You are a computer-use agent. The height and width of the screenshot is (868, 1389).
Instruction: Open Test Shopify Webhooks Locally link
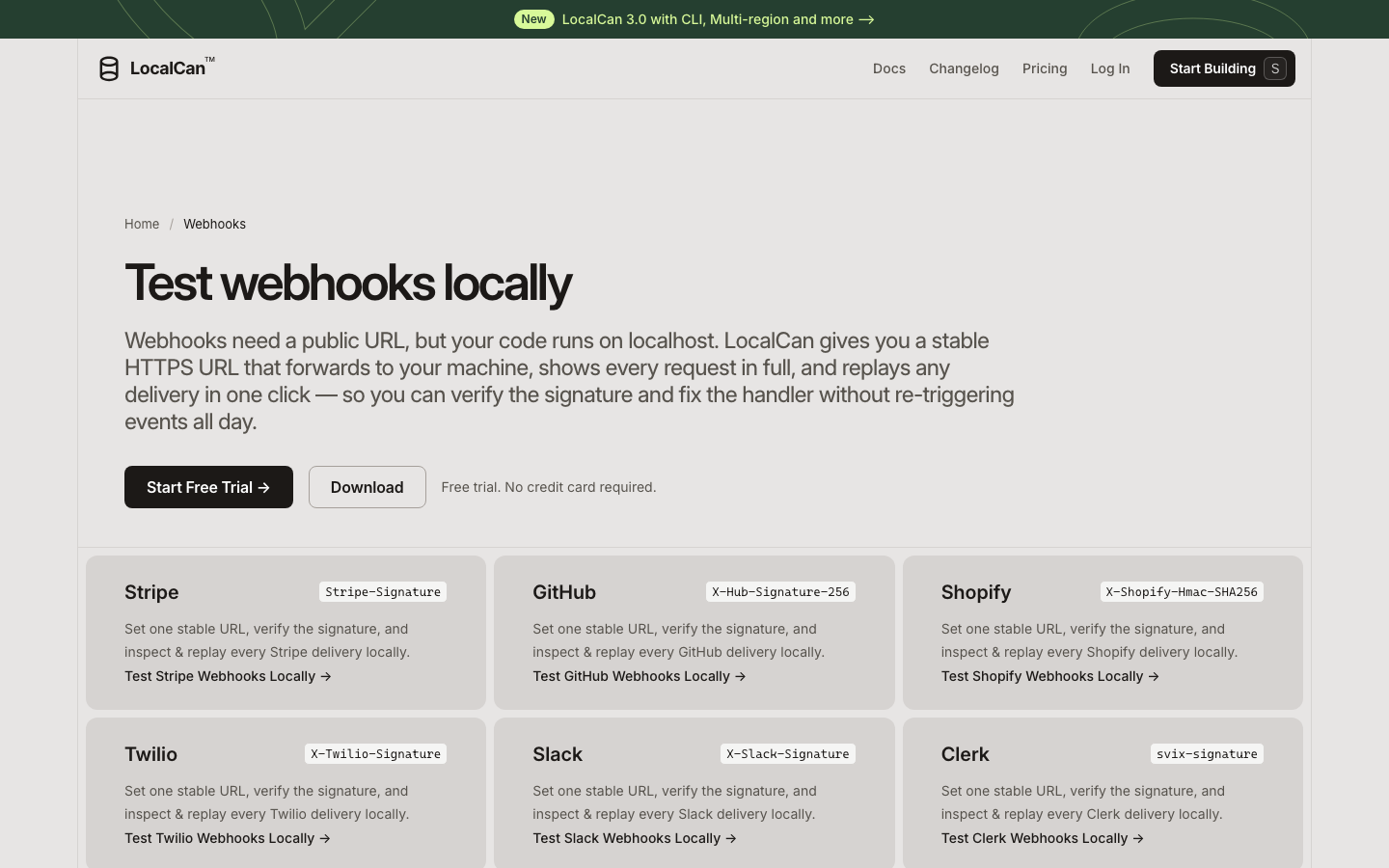pyautogui.click(x=1050, y=676)
